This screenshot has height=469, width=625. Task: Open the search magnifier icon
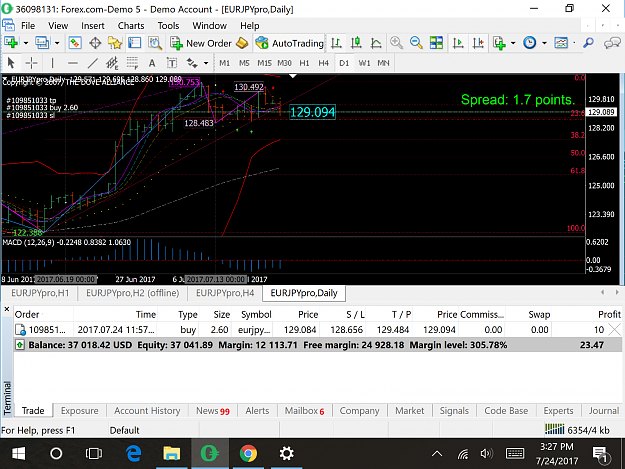588,43
